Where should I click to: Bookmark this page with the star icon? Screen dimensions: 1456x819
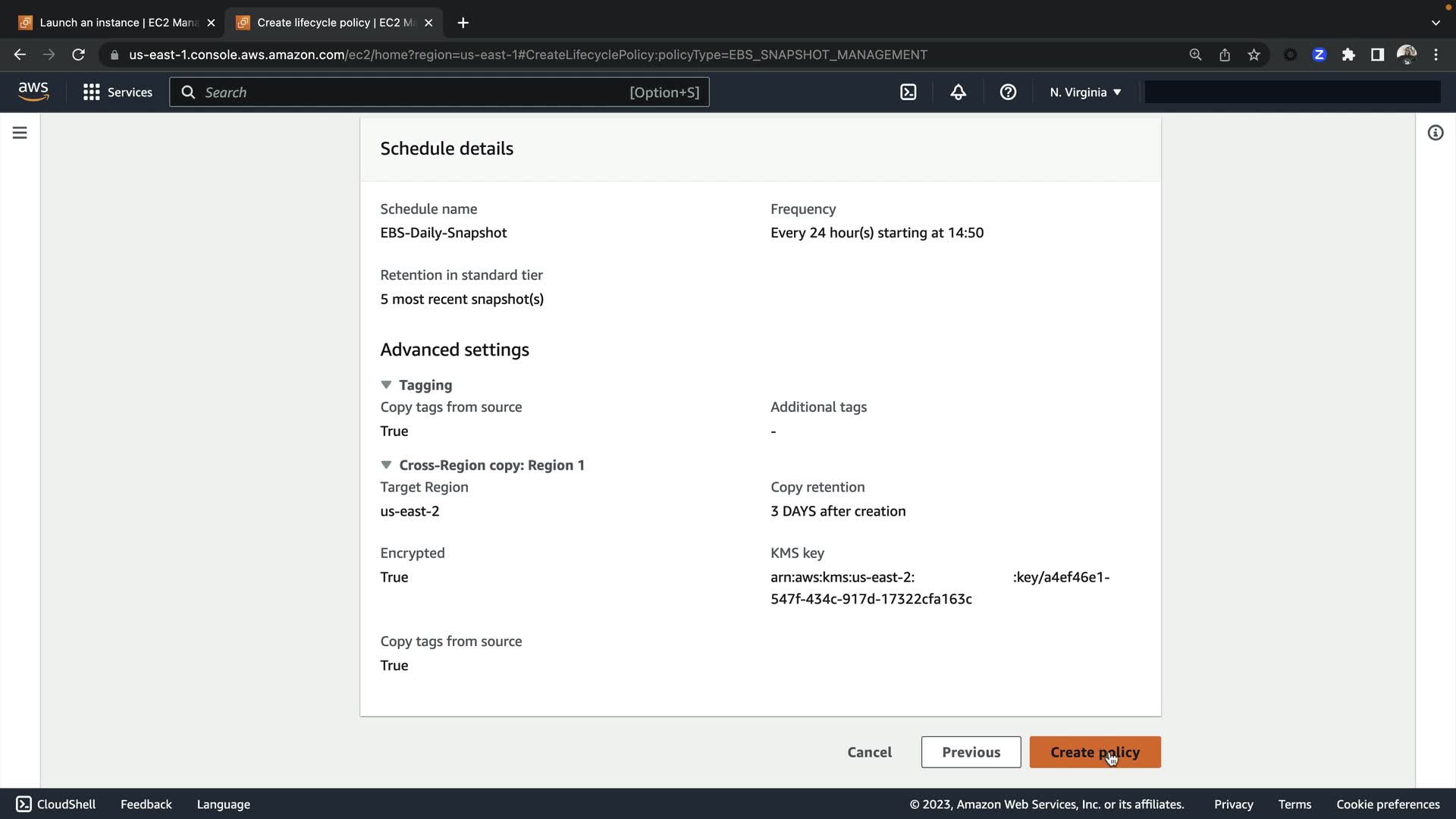click(x=1254, y=55)
